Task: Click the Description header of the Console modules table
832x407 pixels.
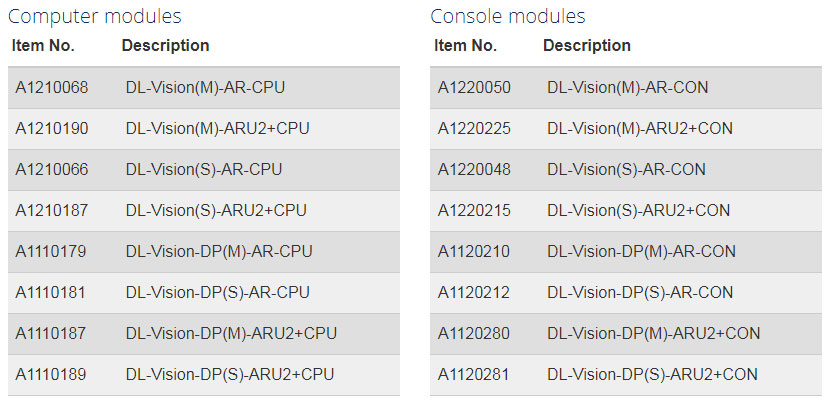Action: [x=587, y=46]
